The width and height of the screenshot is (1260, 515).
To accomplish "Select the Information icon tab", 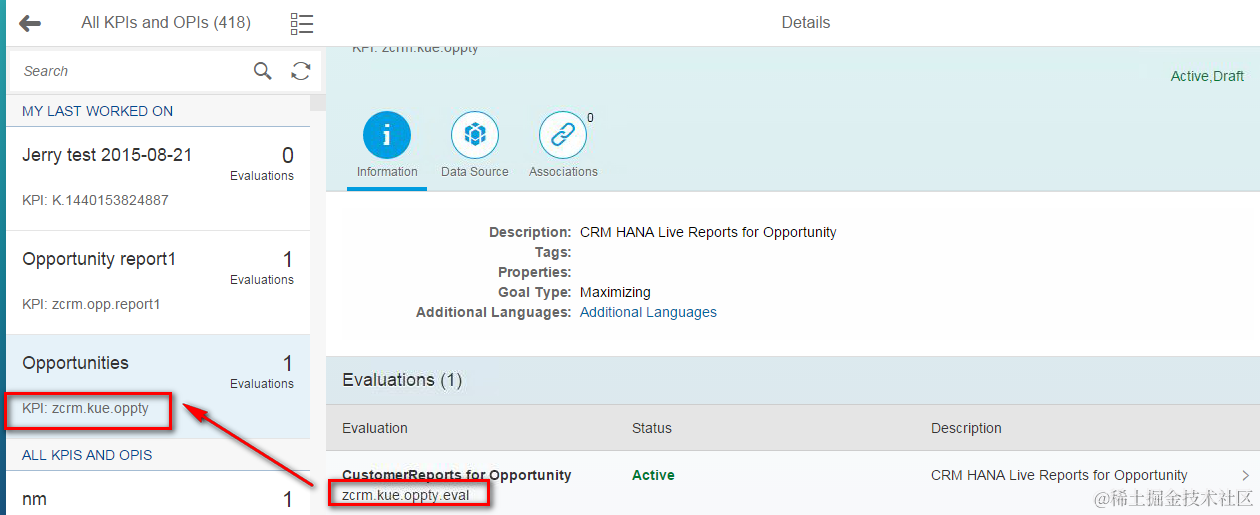I will tap(387, 135).
